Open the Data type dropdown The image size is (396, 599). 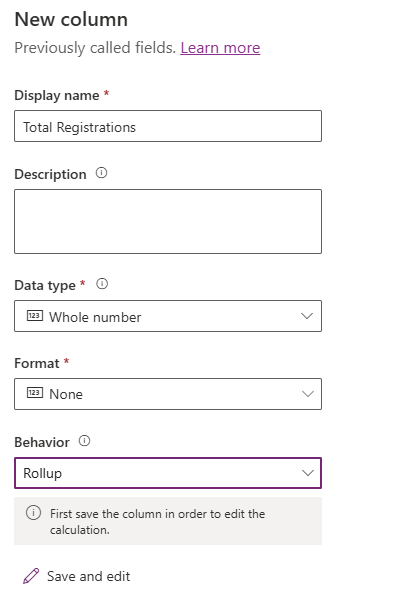(x=168, y=316)
